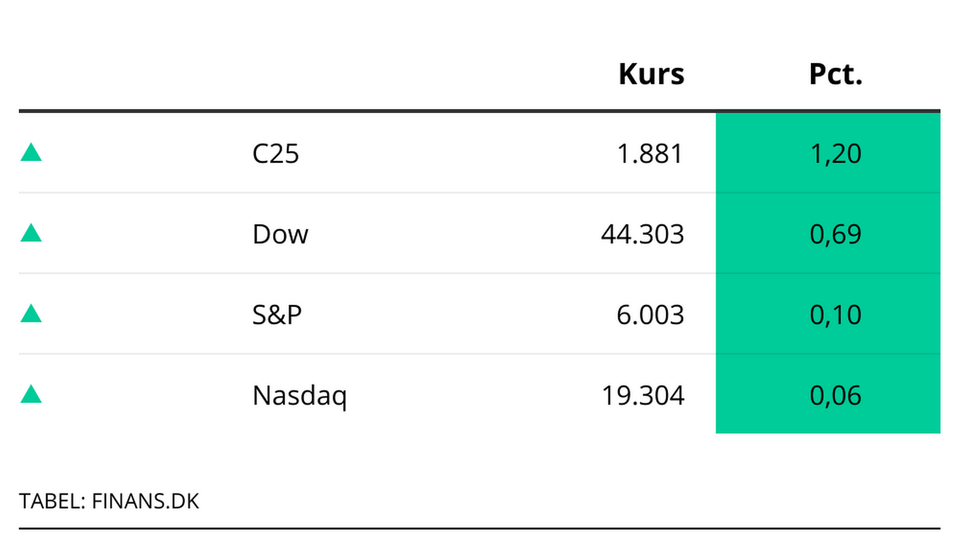Click the green up arrow beside S&P
The width and height of the screenshot is (960, 549).
[x=31, y=314]
